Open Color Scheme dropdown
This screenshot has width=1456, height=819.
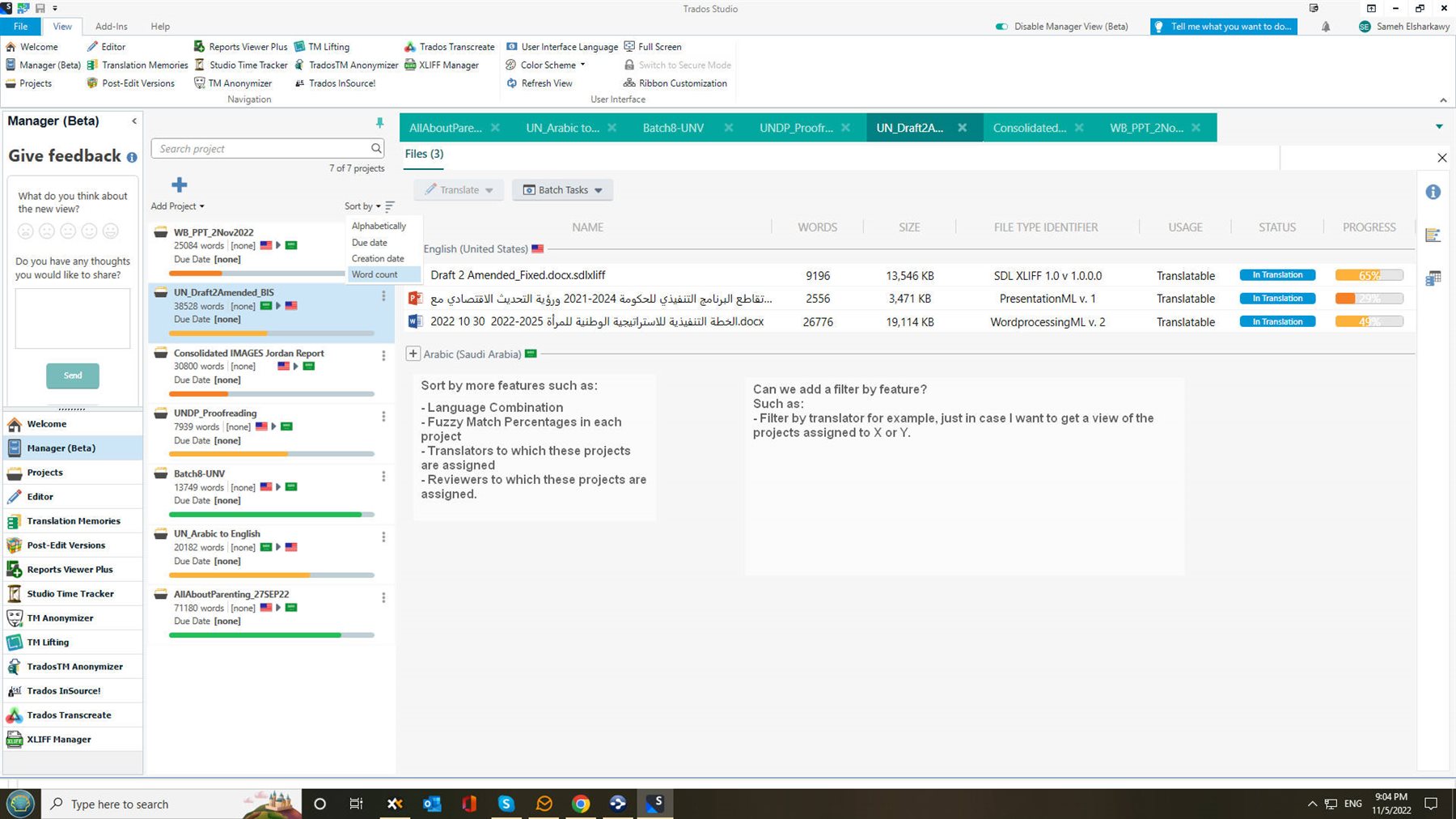point(545,65)
